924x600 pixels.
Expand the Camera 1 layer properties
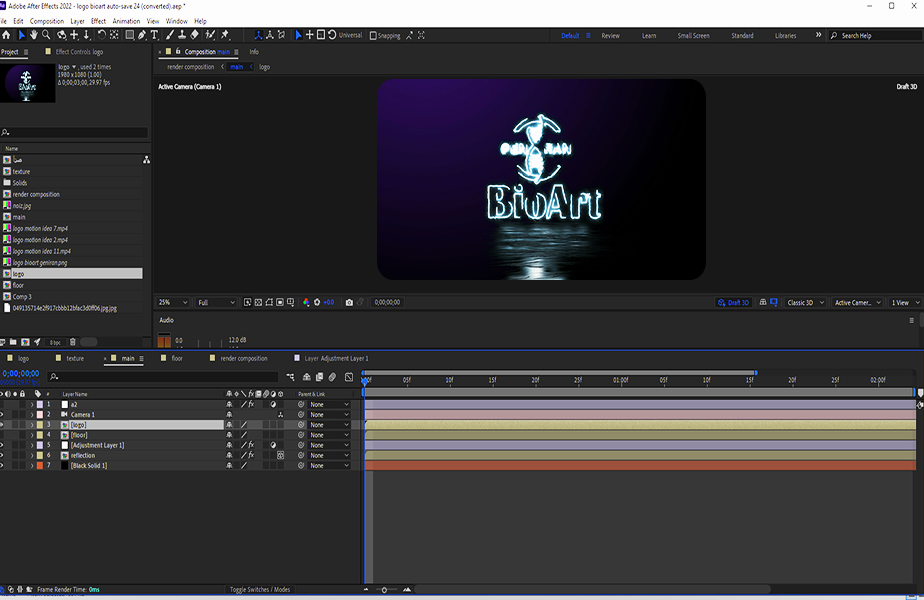pos(32,414)
